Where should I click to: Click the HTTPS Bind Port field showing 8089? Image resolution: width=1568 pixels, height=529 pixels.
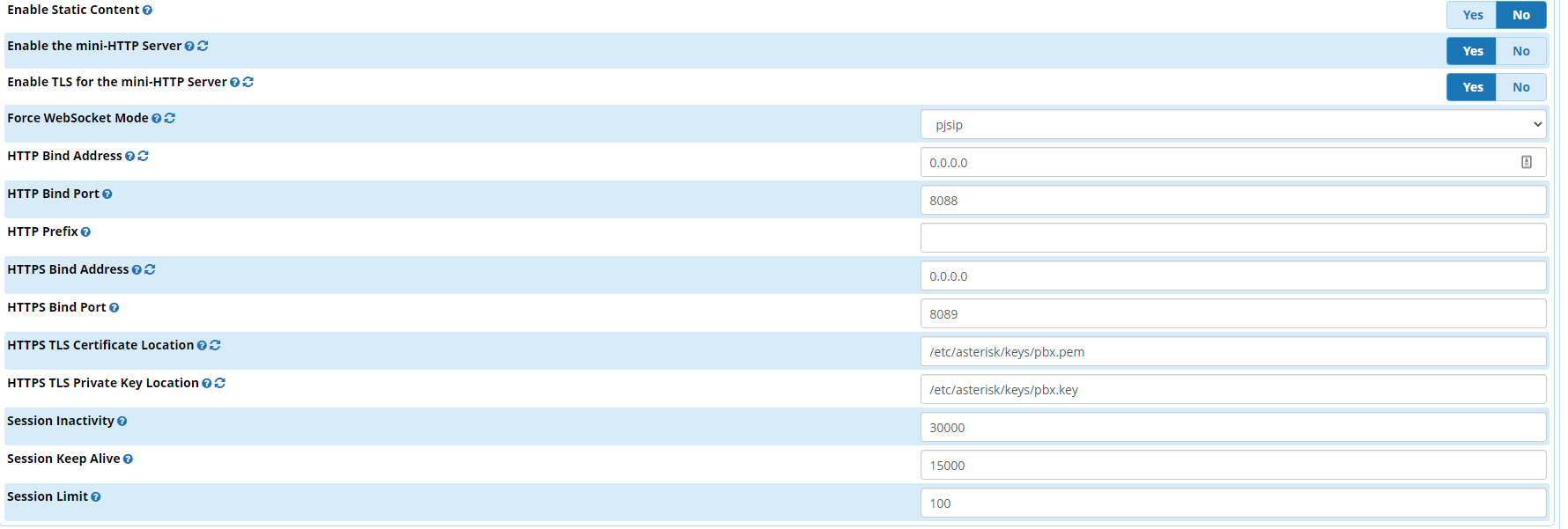pos(1233,313)
